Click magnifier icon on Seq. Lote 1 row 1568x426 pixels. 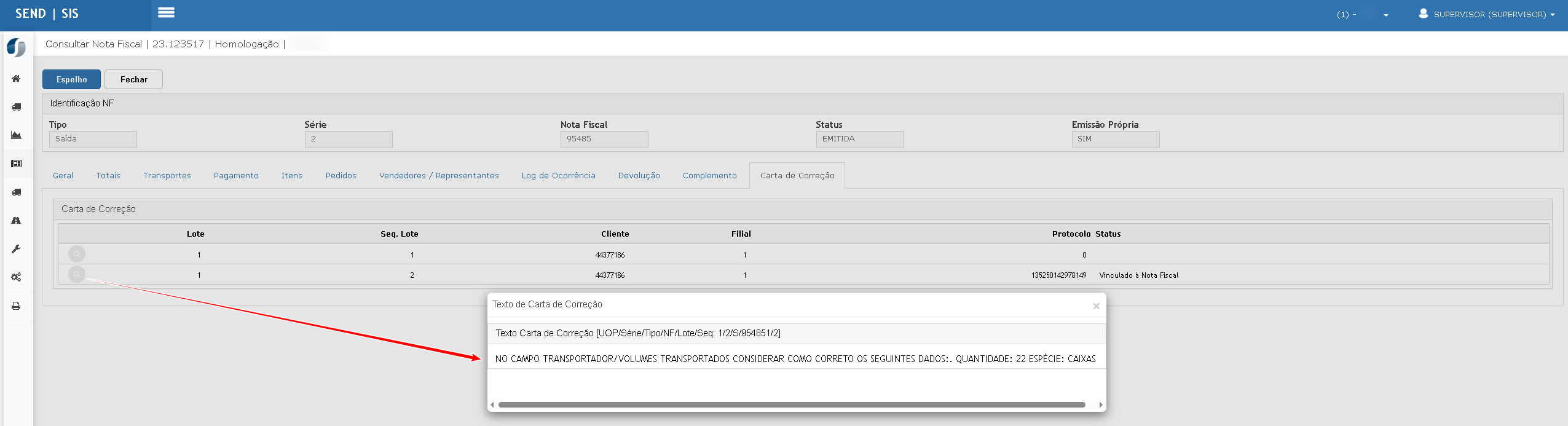point(77,254)
